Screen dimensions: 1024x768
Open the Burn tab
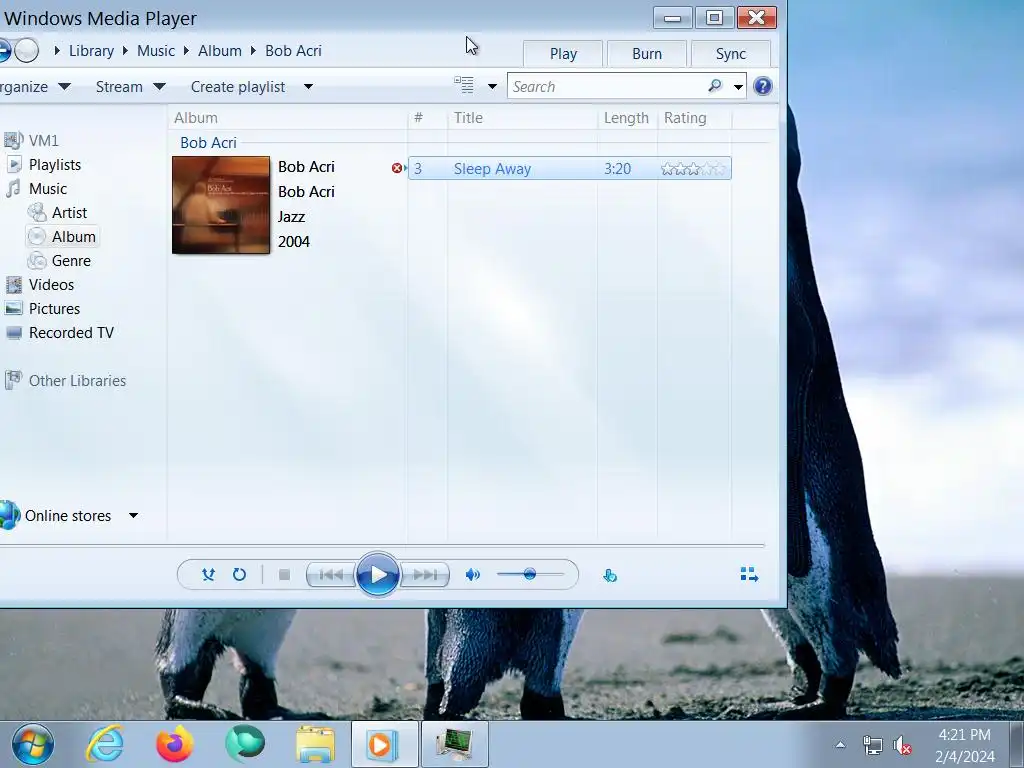pos(647,54)
